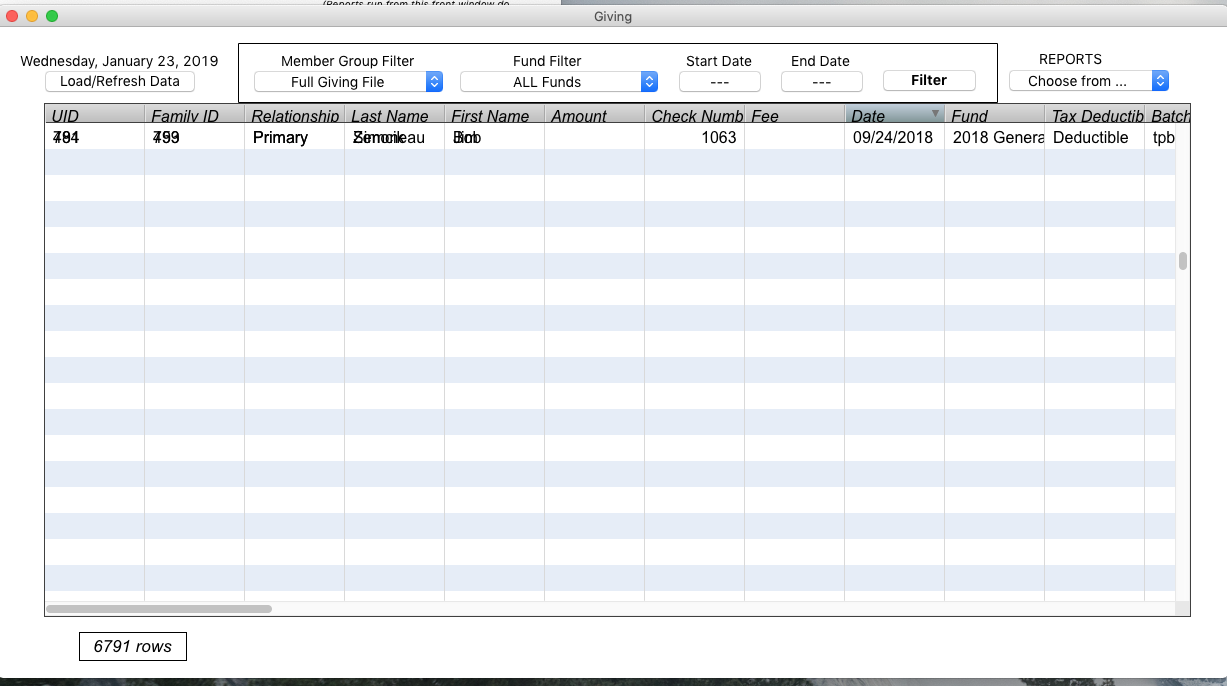Sort by Last Name column header
Image resolution: width=1227 pixels, height=686 pixels.
(x=394, y=116)
